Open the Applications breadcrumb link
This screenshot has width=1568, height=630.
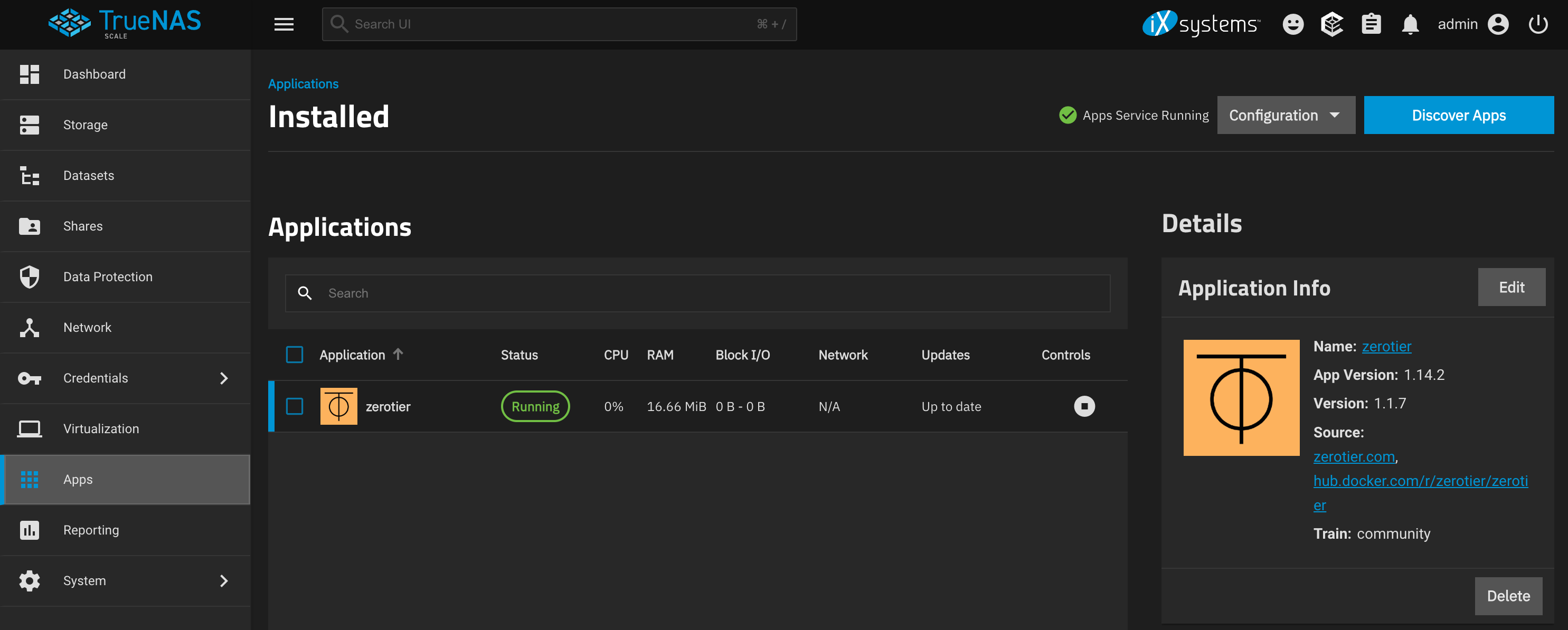pos(303,84)
